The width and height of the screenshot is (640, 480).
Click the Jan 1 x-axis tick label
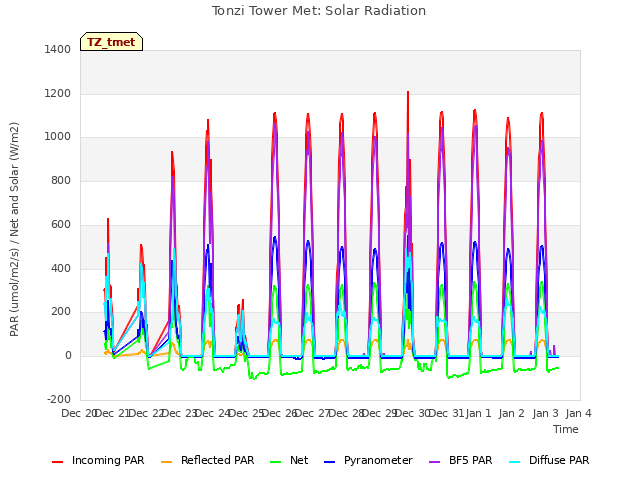tap(478, 413)
